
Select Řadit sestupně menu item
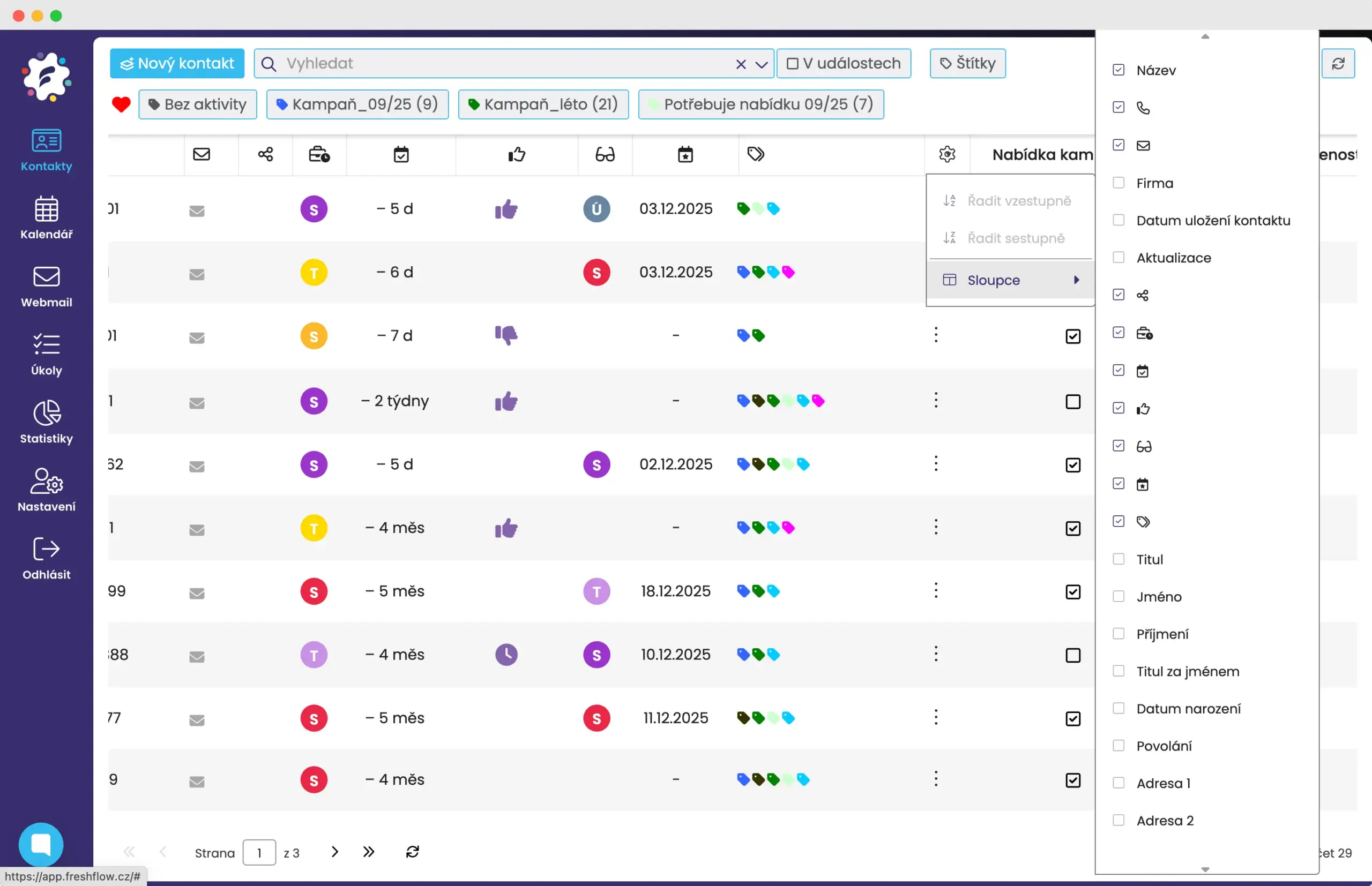[1015, 238]
